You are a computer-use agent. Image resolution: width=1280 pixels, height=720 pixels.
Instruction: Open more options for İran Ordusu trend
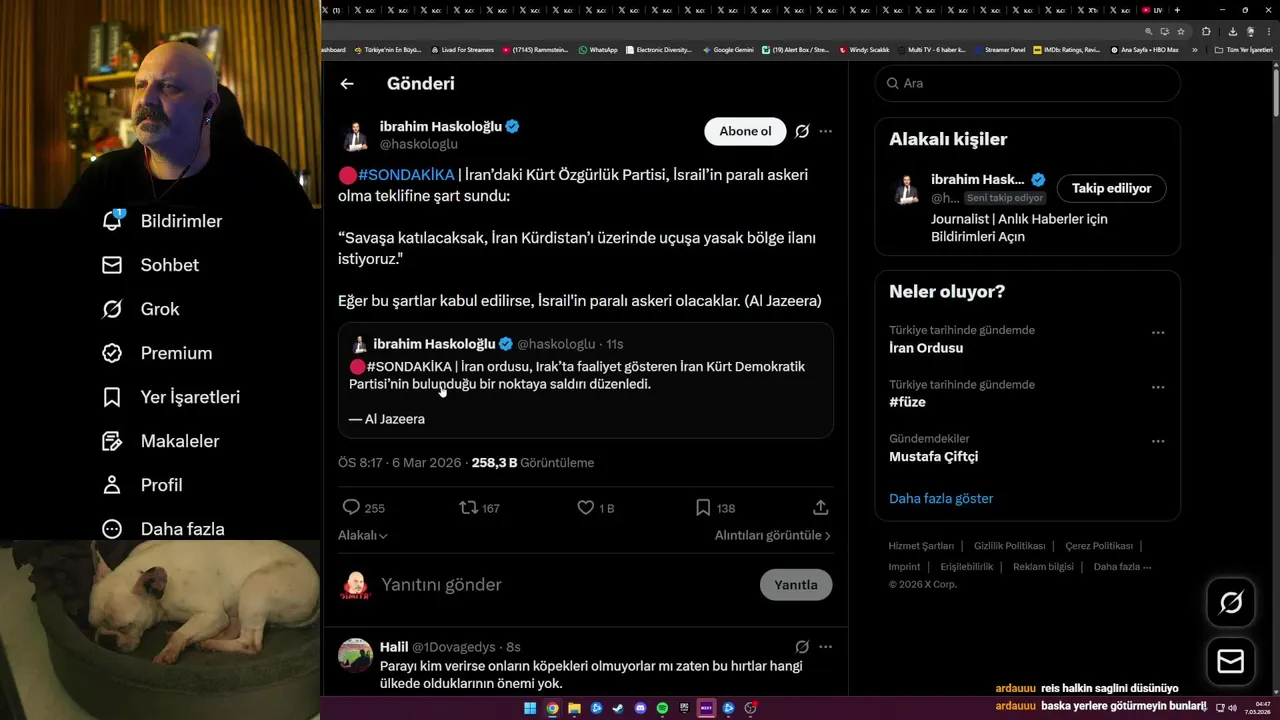pyautogui.click(x=1158, y=333)
